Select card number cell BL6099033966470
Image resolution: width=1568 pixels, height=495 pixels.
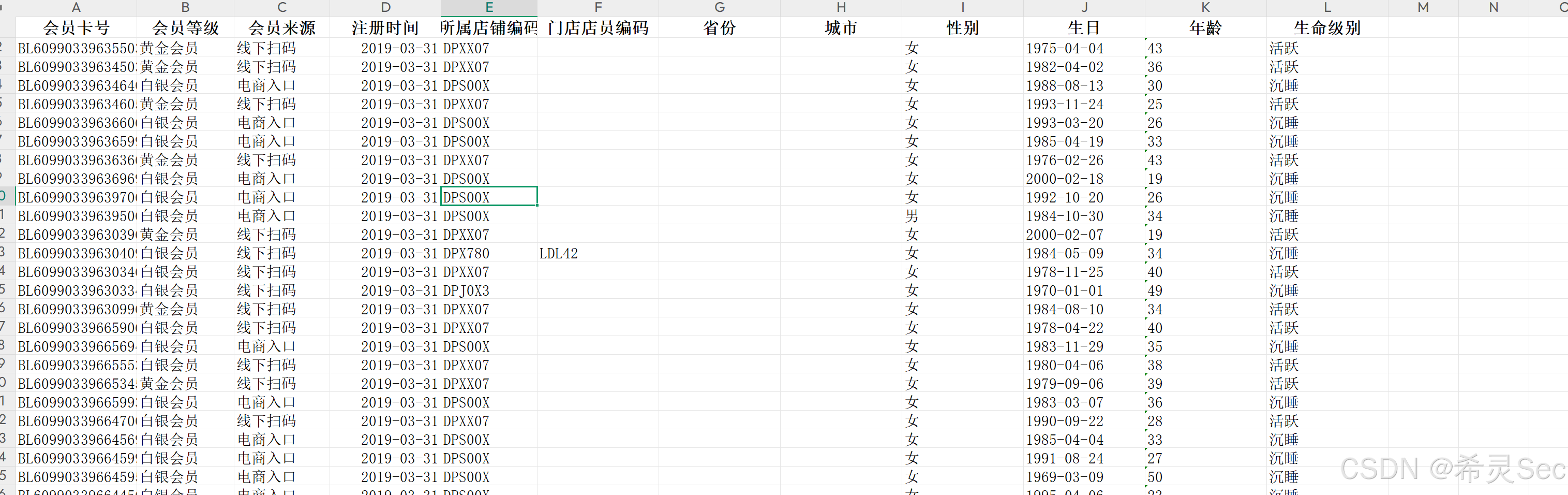(76, 420)
